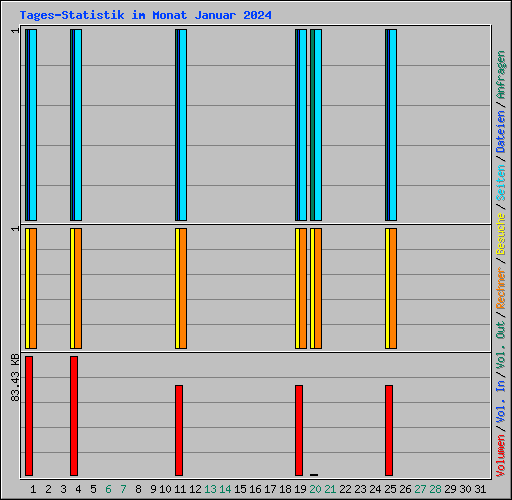Select weekend day 21 on the x-axis
Screen dimensions: 512x500
tap(330, 489)
